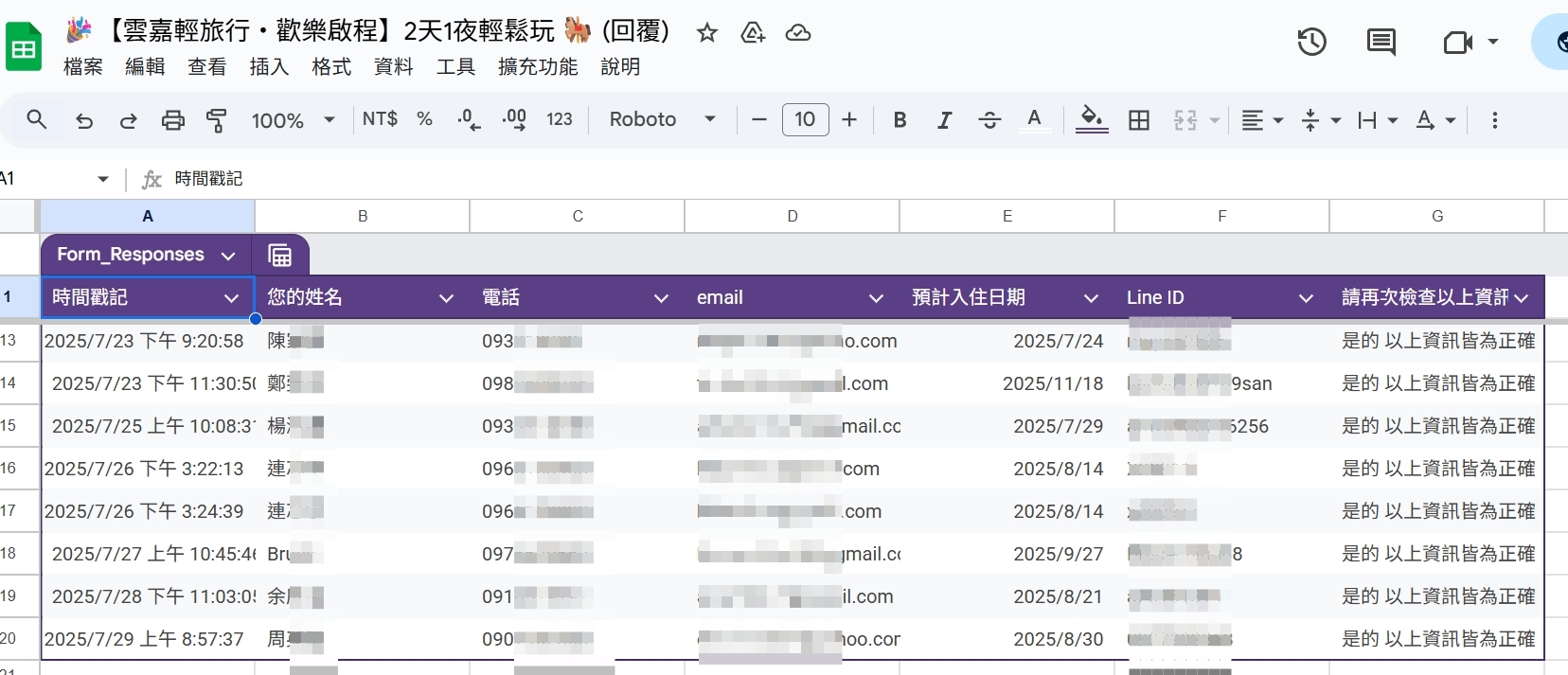
Task: Format as percent
Action: click(x=424, y=119)
